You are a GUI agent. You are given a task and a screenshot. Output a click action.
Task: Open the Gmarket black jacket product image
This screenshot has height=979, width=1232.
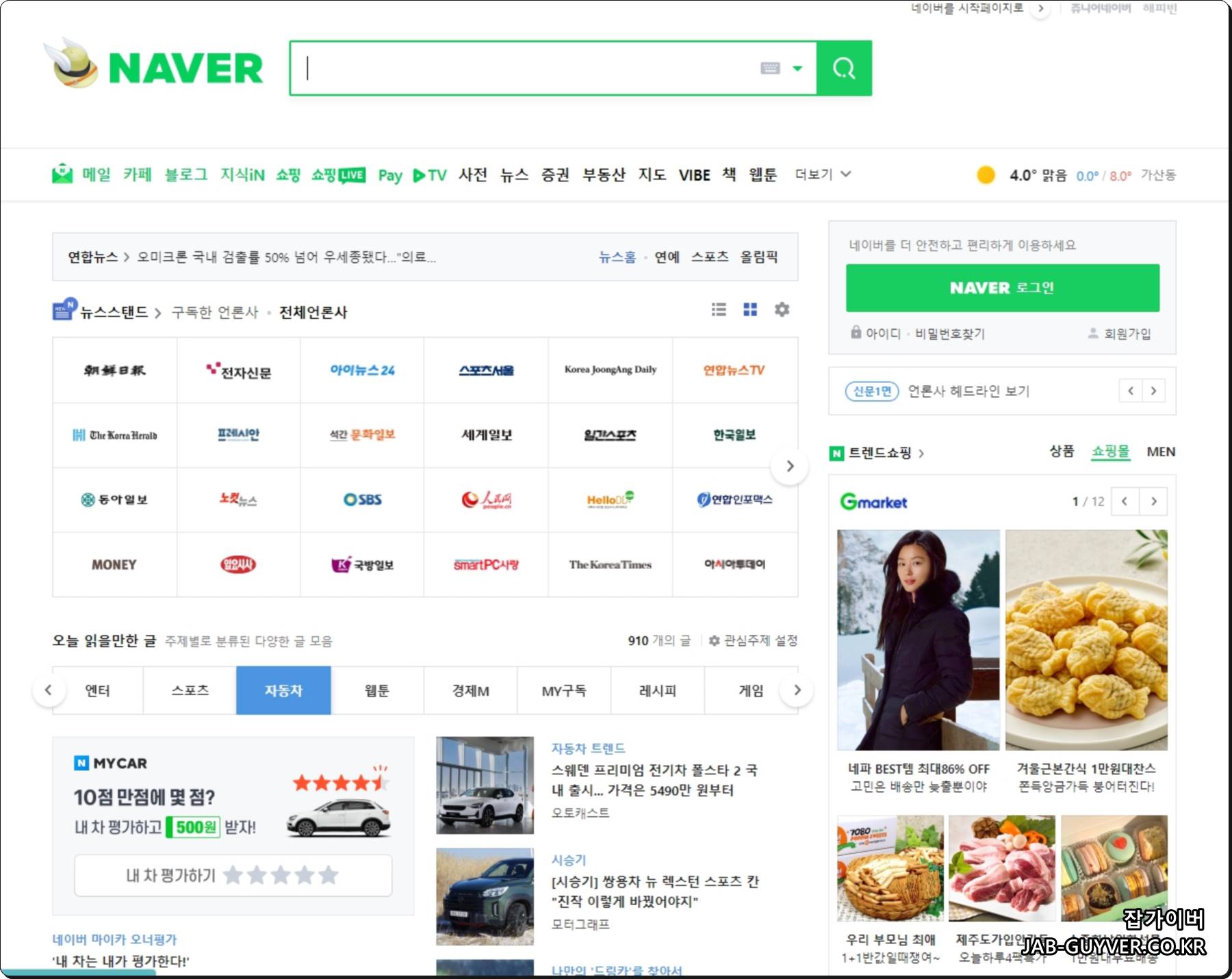pos(919,640)
